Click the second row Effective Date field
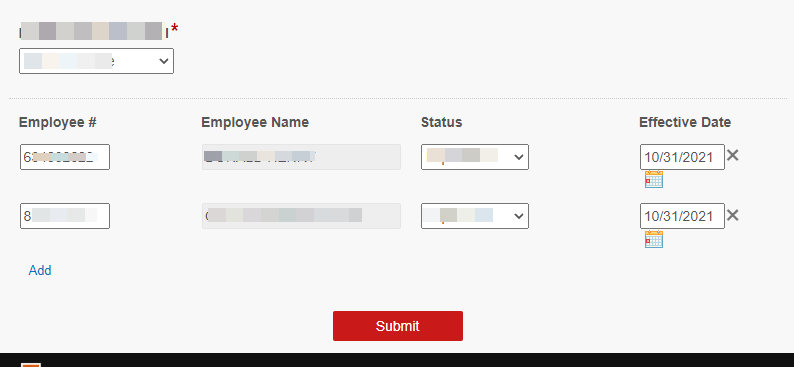Screen dimensions: 794x367 point(682,216)
